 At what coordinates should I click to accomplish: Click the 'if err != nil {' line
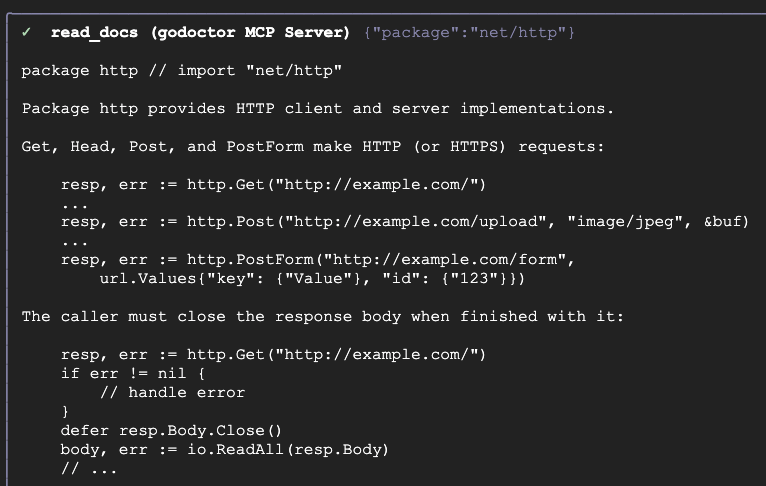(x=134, y=373)
